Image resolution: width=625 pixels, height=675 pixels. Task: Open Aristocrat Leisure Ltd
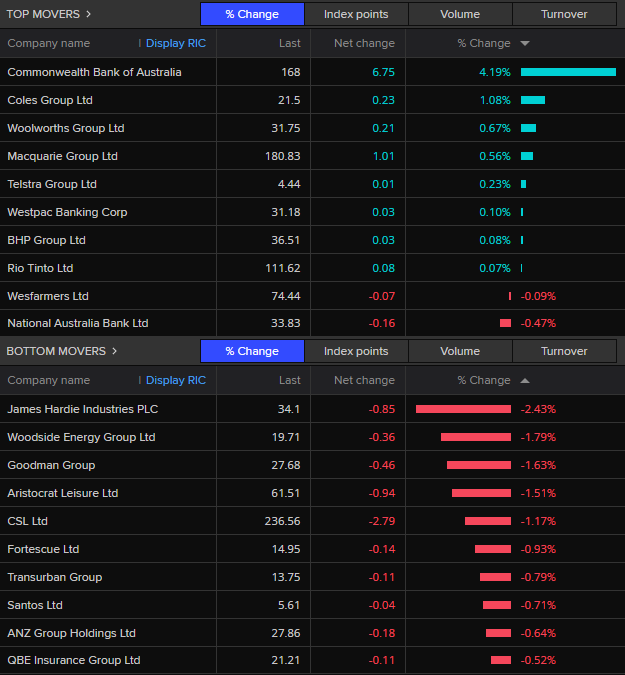62,493
